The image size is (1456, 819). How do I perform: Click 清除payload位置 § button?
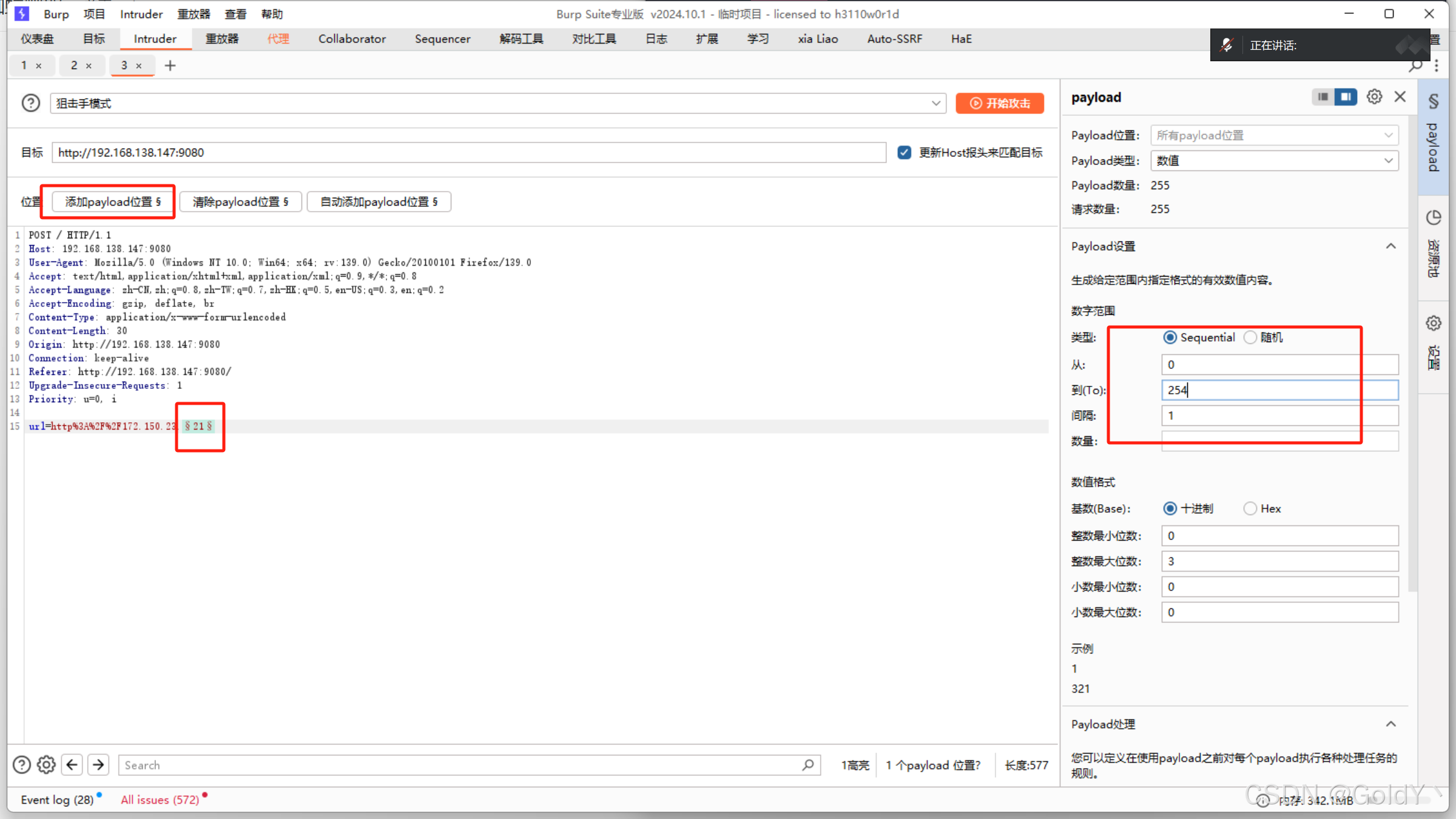240,201
